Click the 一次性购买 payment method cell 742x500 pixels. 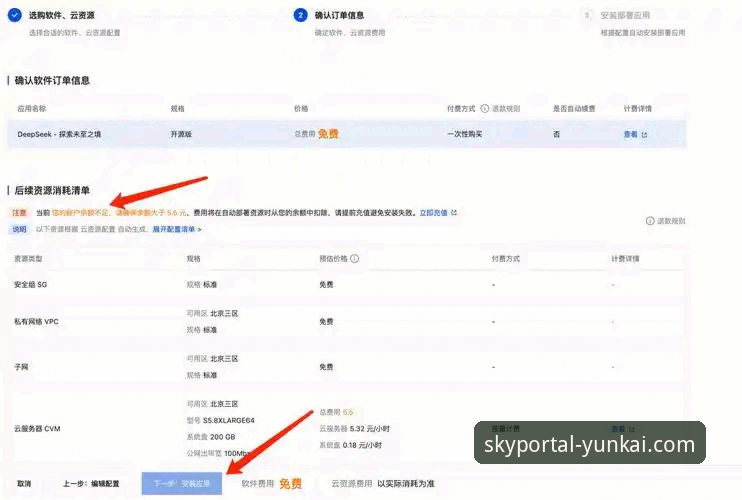[x=464, y=134]
